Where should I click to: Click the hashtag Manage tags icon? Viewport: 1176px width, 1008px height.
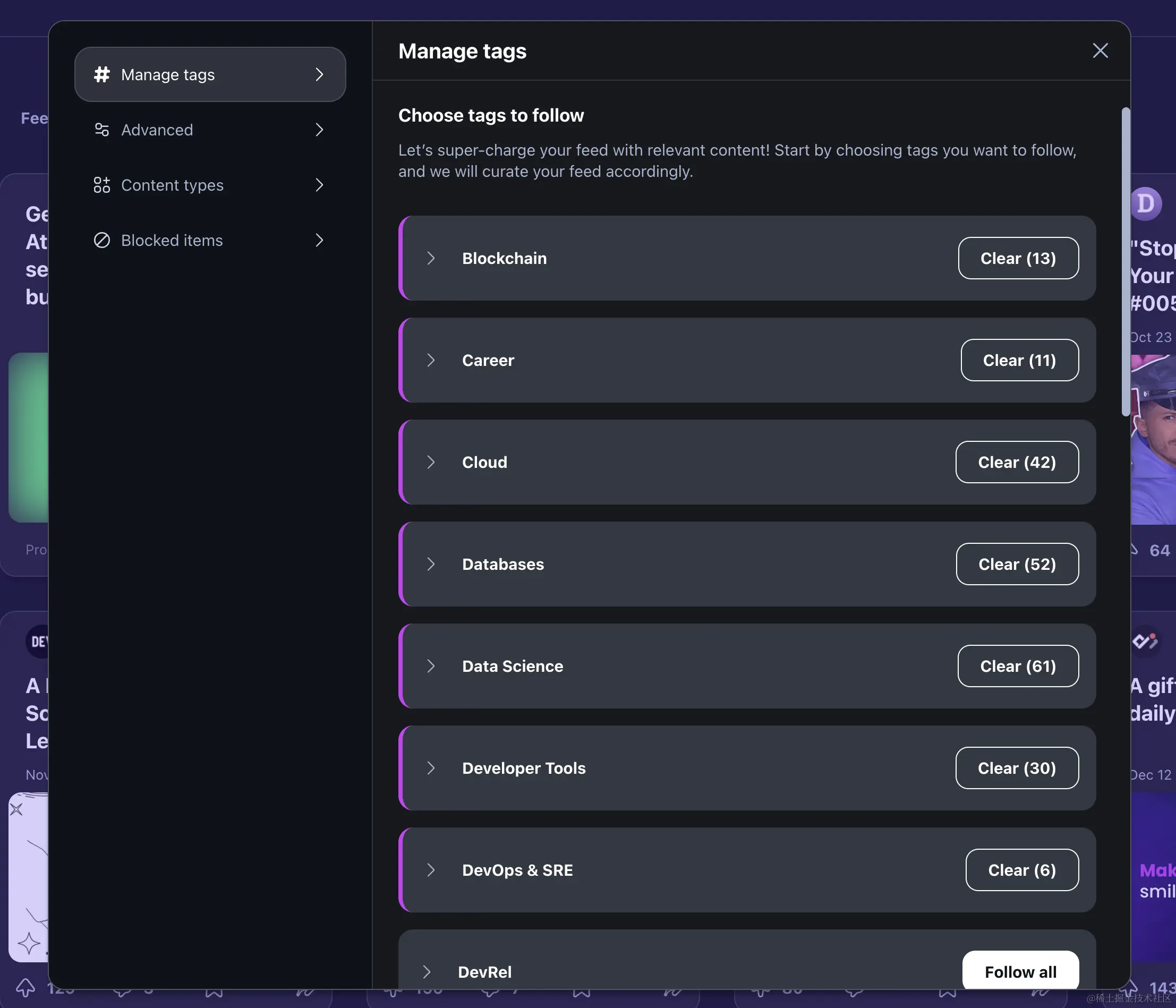[101, 74]
